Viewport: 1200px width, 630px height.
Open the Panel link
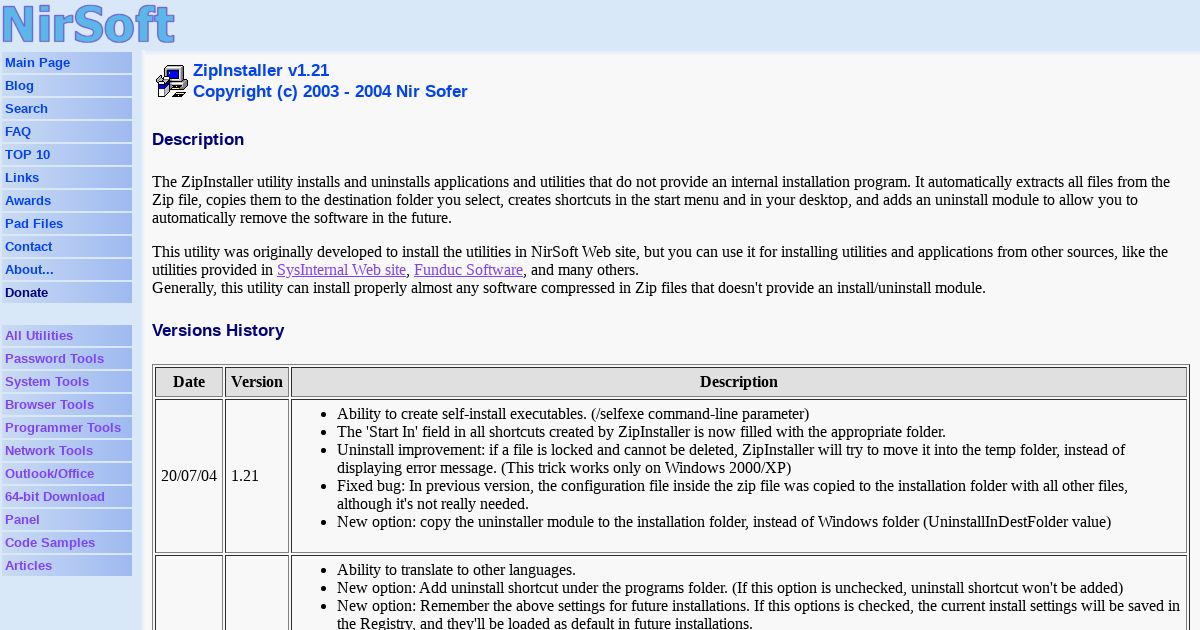coord(67,520)
